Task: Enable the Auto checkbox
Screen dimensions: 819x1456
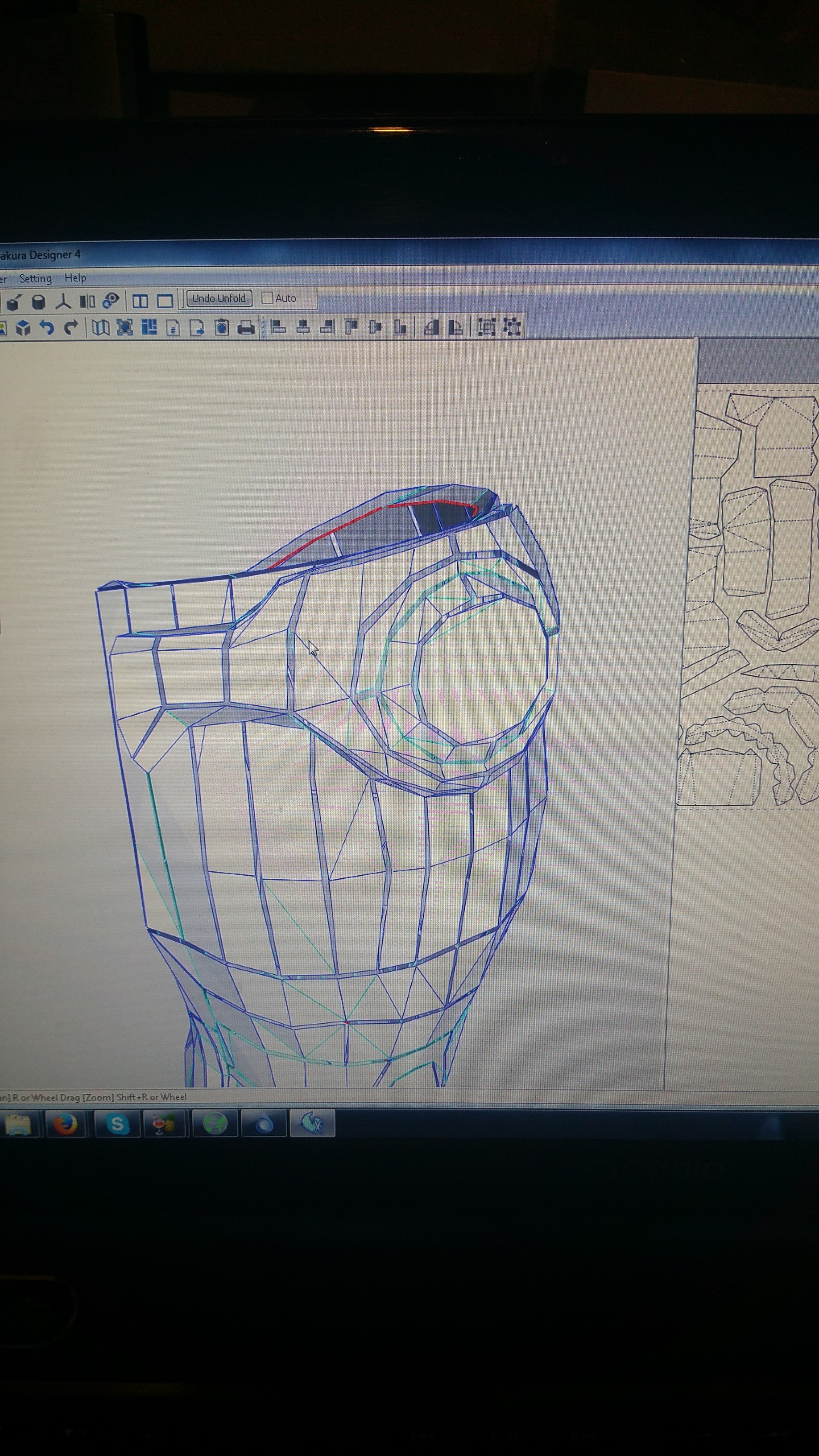Action: click(267, 298)
